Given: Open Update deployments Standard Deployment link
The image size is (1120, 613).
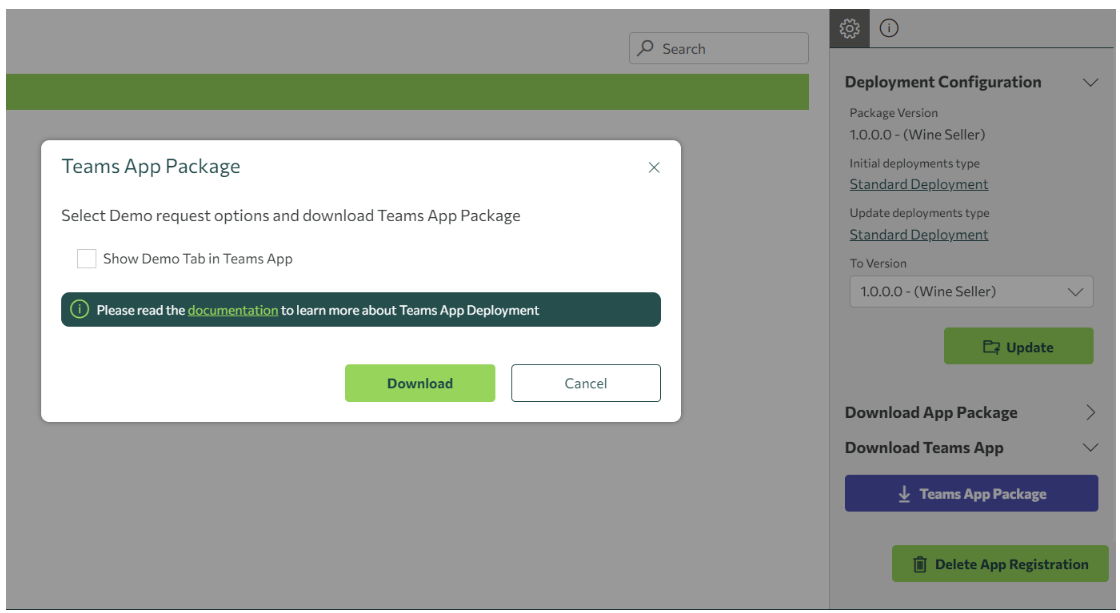Looking at the screenshot, I should 919,234.
